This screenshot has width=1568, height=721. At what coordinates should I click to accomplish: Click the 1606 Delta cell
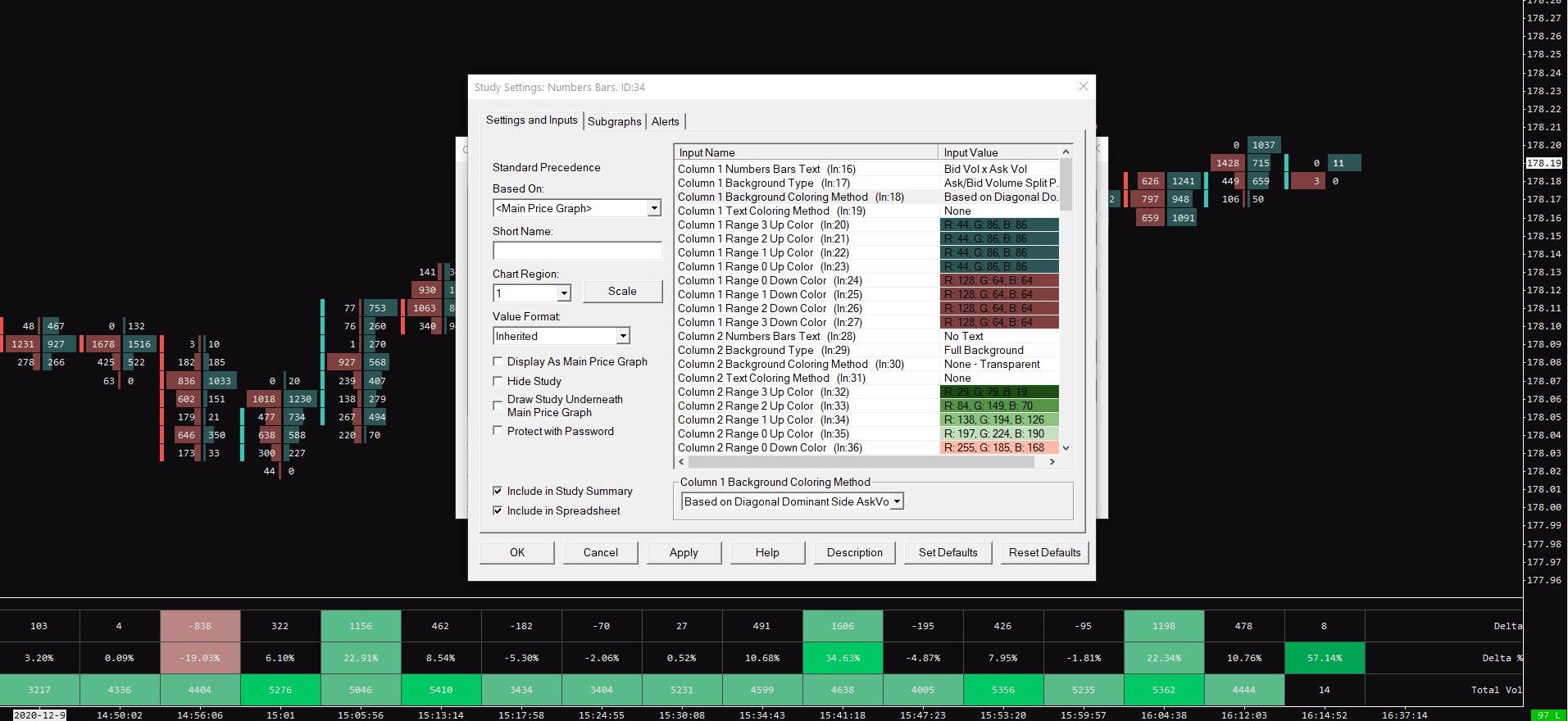coord(843,626)
